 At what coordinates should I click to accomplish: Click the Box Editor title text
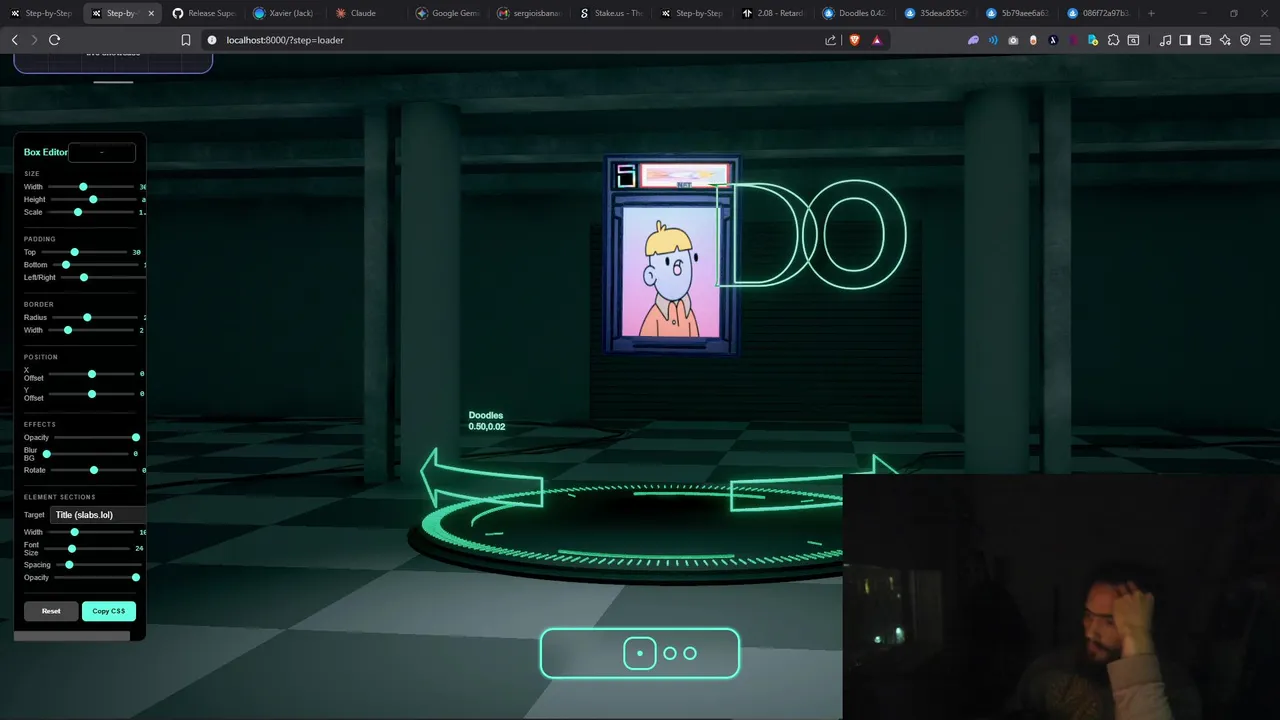point(46,152)
